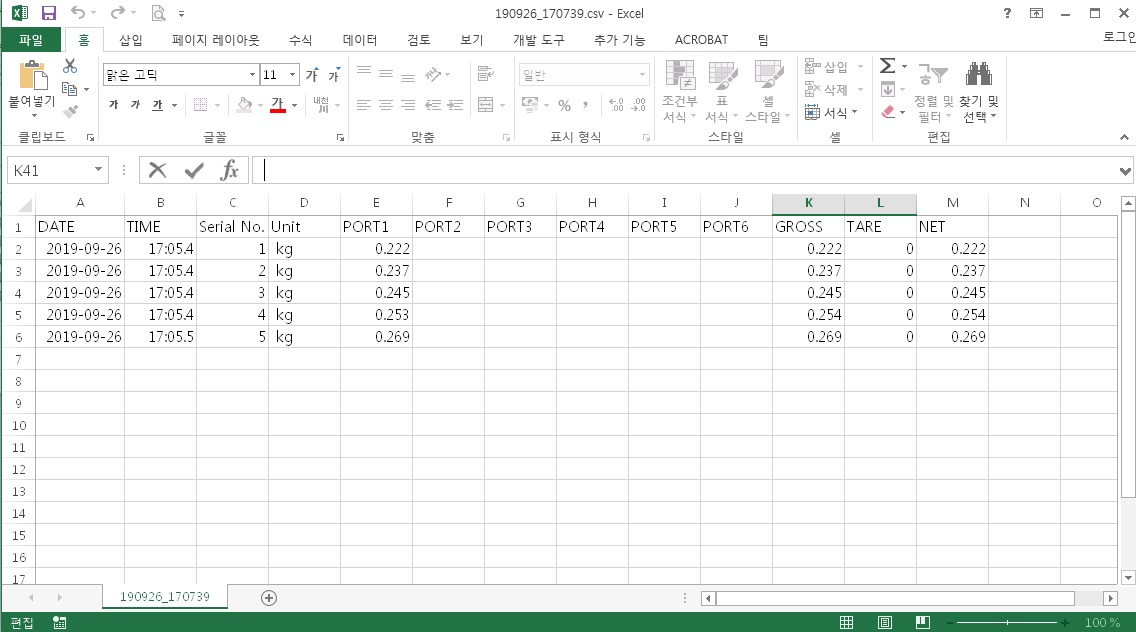
Task: Click the 로그인 sign-in link
Action: [1119, 37]
